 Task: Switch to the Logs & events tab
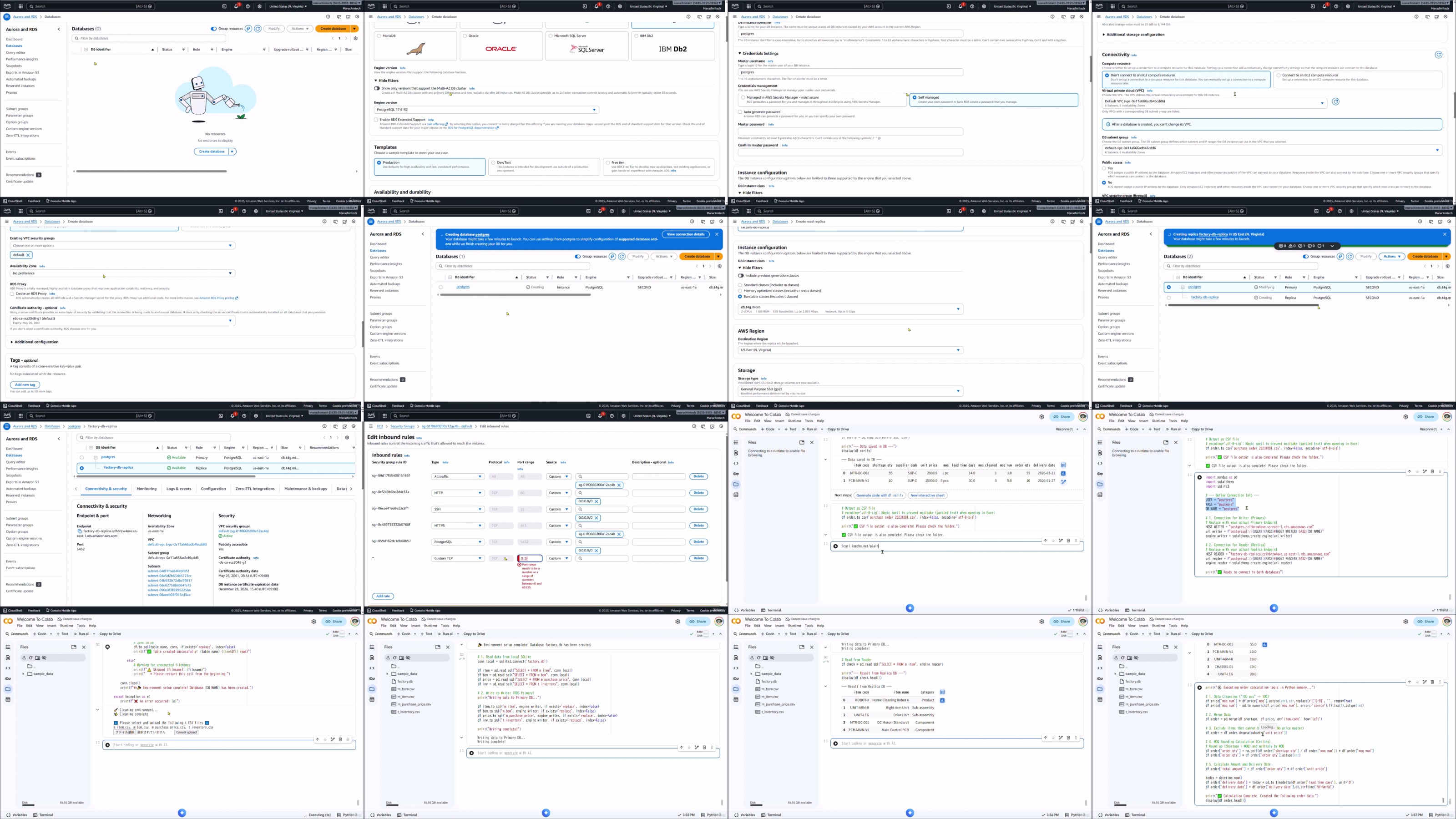click(179, 489)
